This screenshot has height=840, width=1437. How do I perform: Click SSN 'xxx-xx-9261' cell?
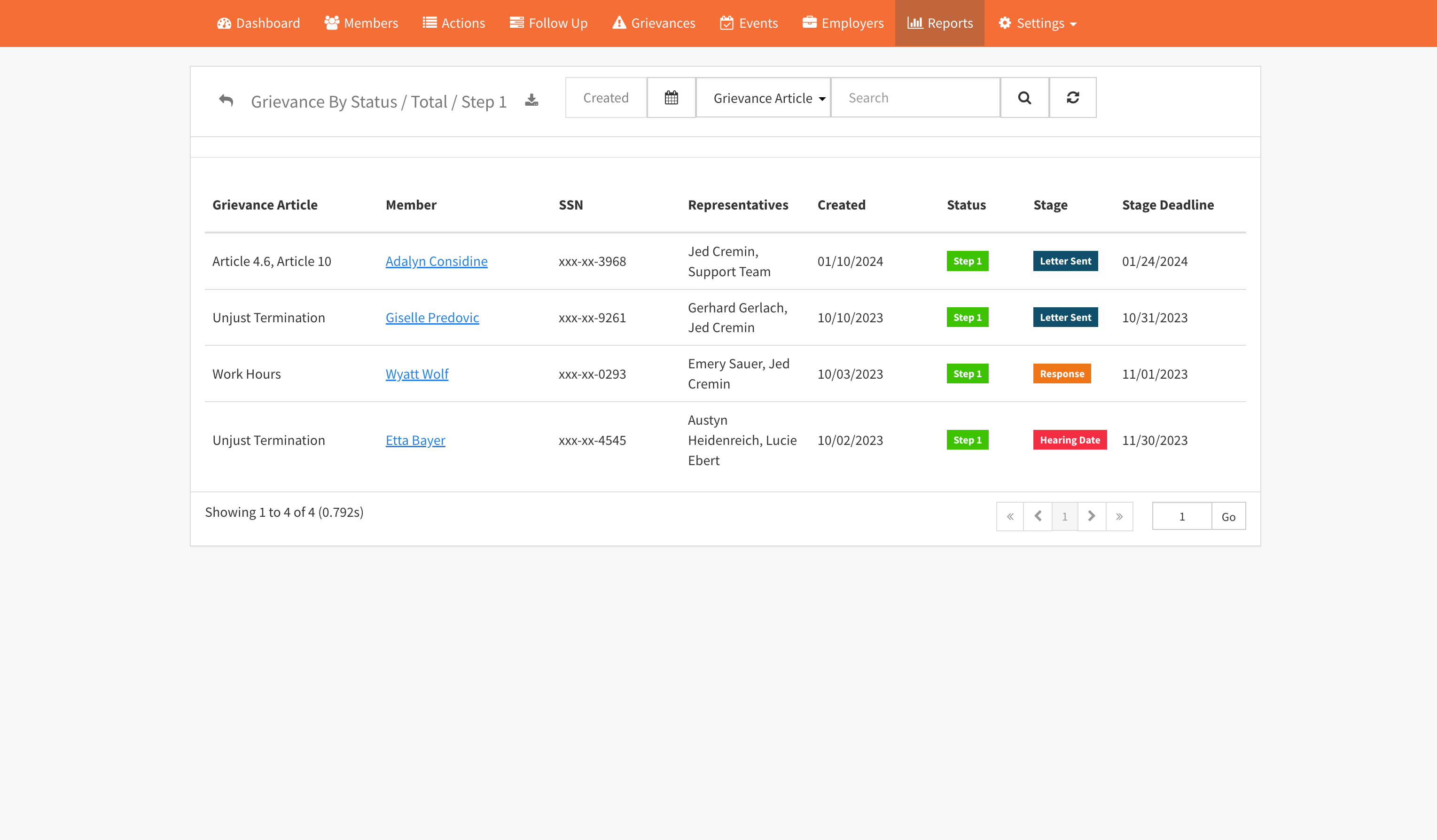pos(592,318)
